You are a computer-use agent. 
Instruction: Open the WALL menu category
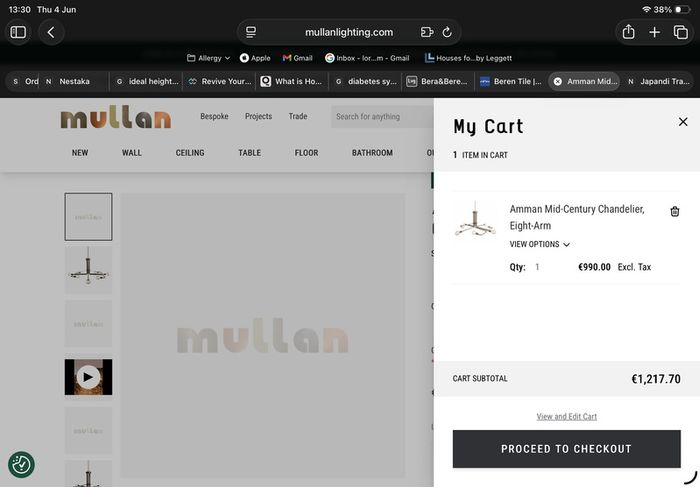click(132, 153)
